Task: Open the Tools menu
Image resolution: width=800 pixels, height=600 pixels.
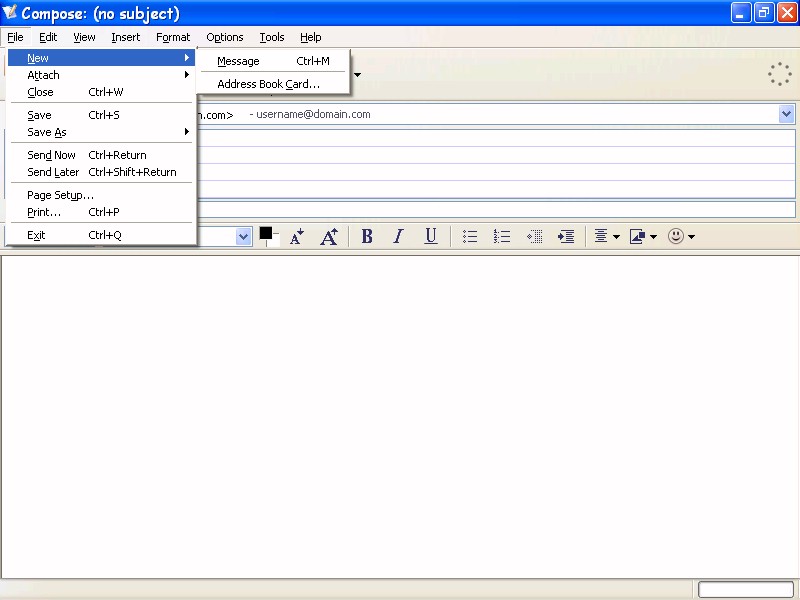Action: tap(271, 37)
